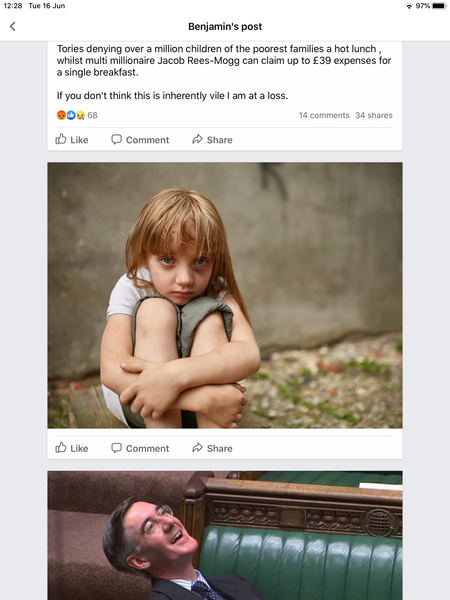Tap the thumbs-up icon below the girl's photo
The height and width of the screenshot is (600, 450).
(61, 448)
